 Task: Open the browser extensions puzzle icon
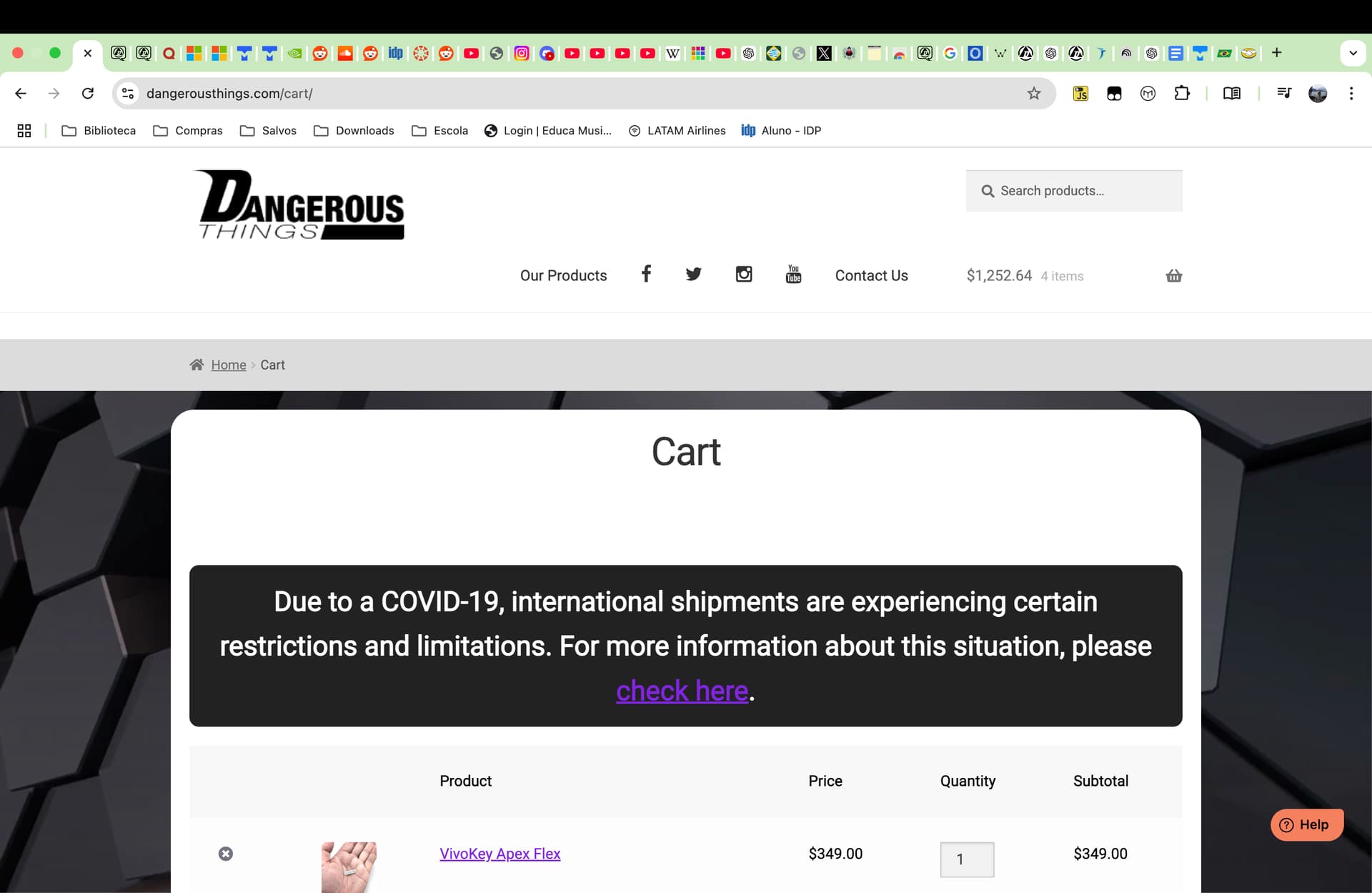(1182, 94)
